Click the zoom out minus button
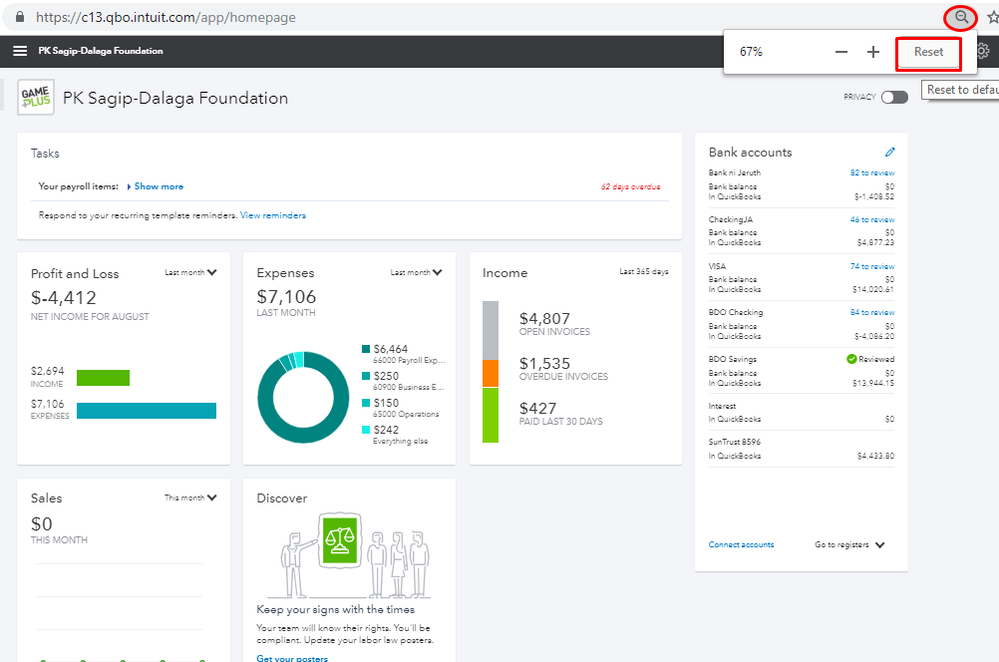This screenshot has height=662, width=999. (x=841, y=52)
